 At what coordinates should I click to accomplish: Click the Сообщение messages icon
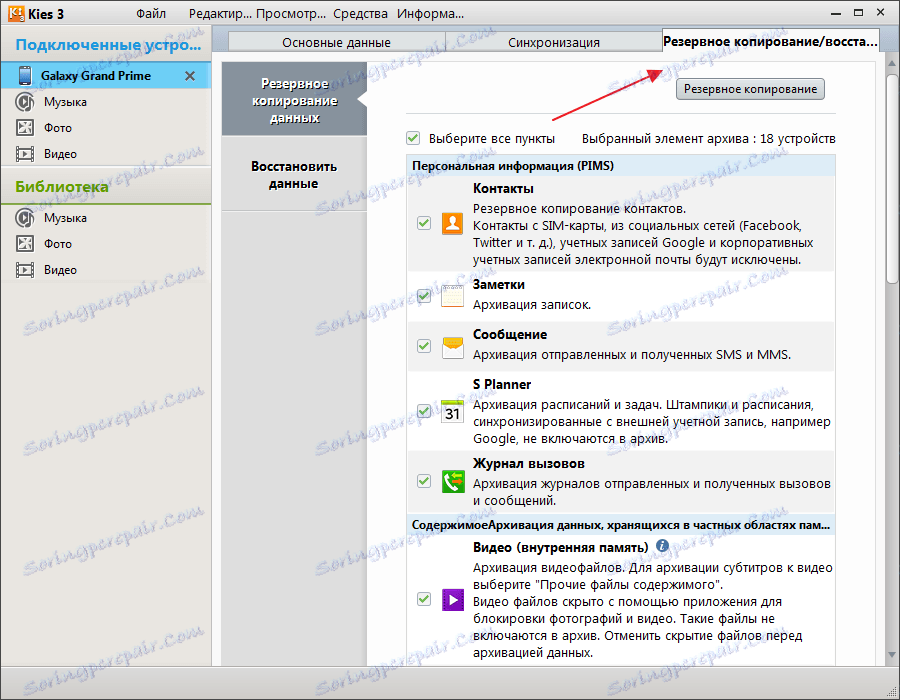click(x=452, y=347)
